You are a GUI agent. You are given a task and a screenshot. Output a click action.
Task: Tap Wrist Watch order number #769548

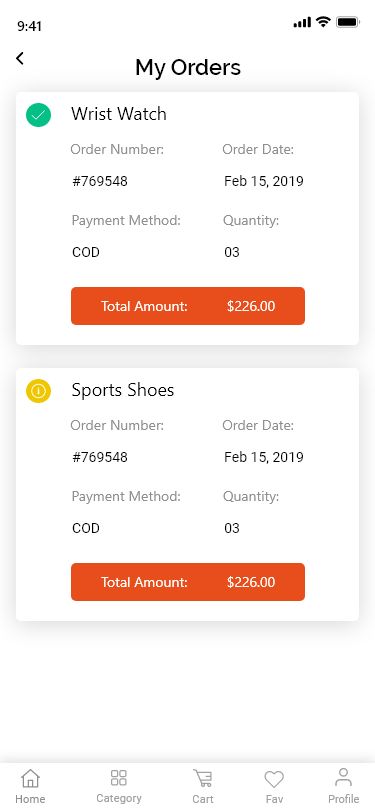[100, 181]
